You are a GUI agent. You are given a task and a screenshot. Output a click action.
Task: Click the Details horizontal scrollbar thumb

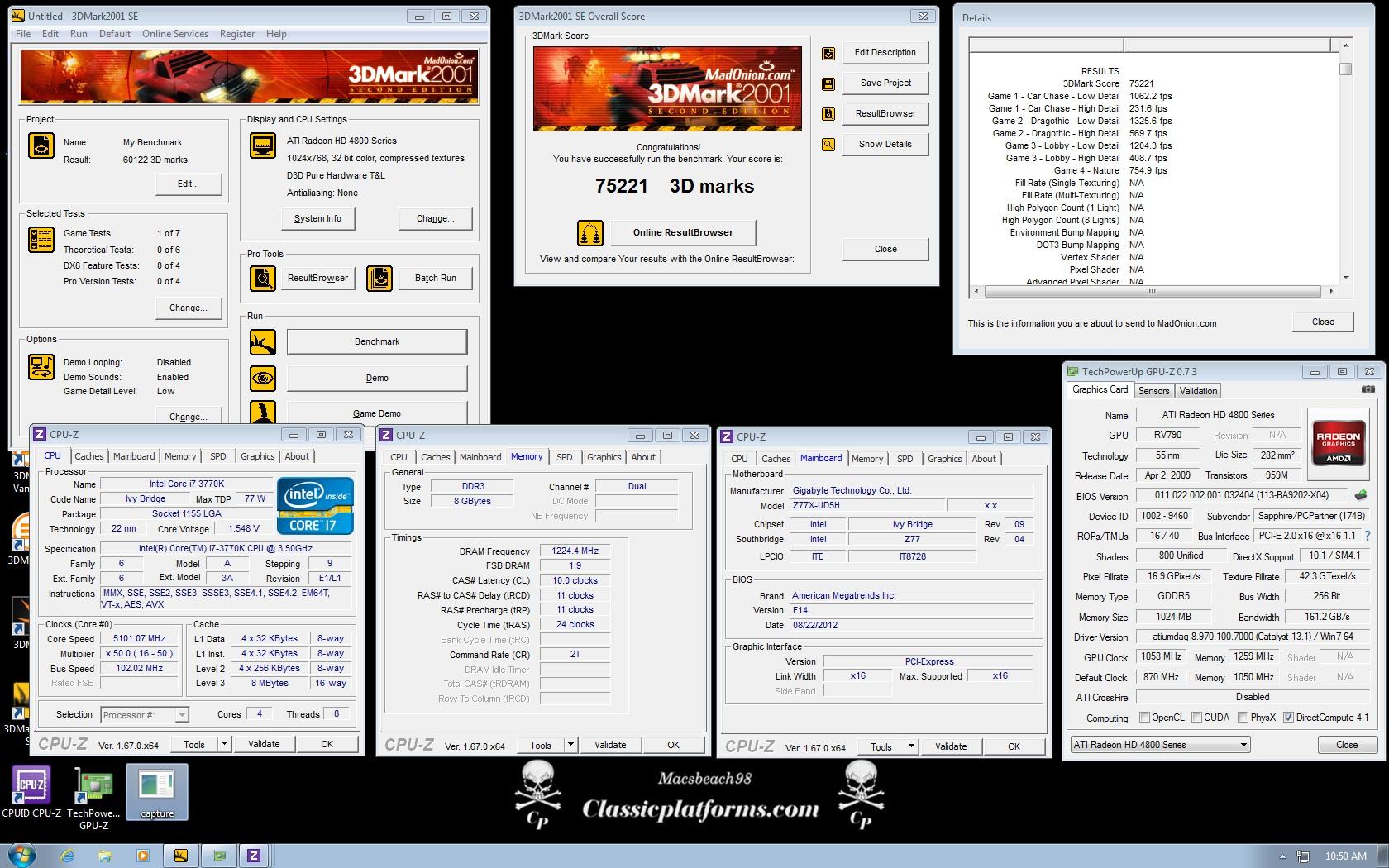(1151, 291)
